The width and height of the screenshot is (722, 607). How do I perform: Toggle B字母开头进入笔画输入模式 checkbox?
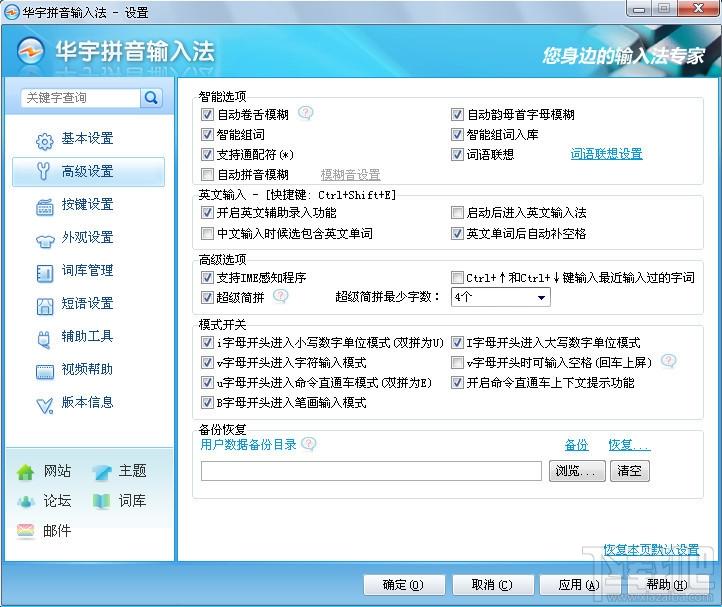[x=207, y=403]
